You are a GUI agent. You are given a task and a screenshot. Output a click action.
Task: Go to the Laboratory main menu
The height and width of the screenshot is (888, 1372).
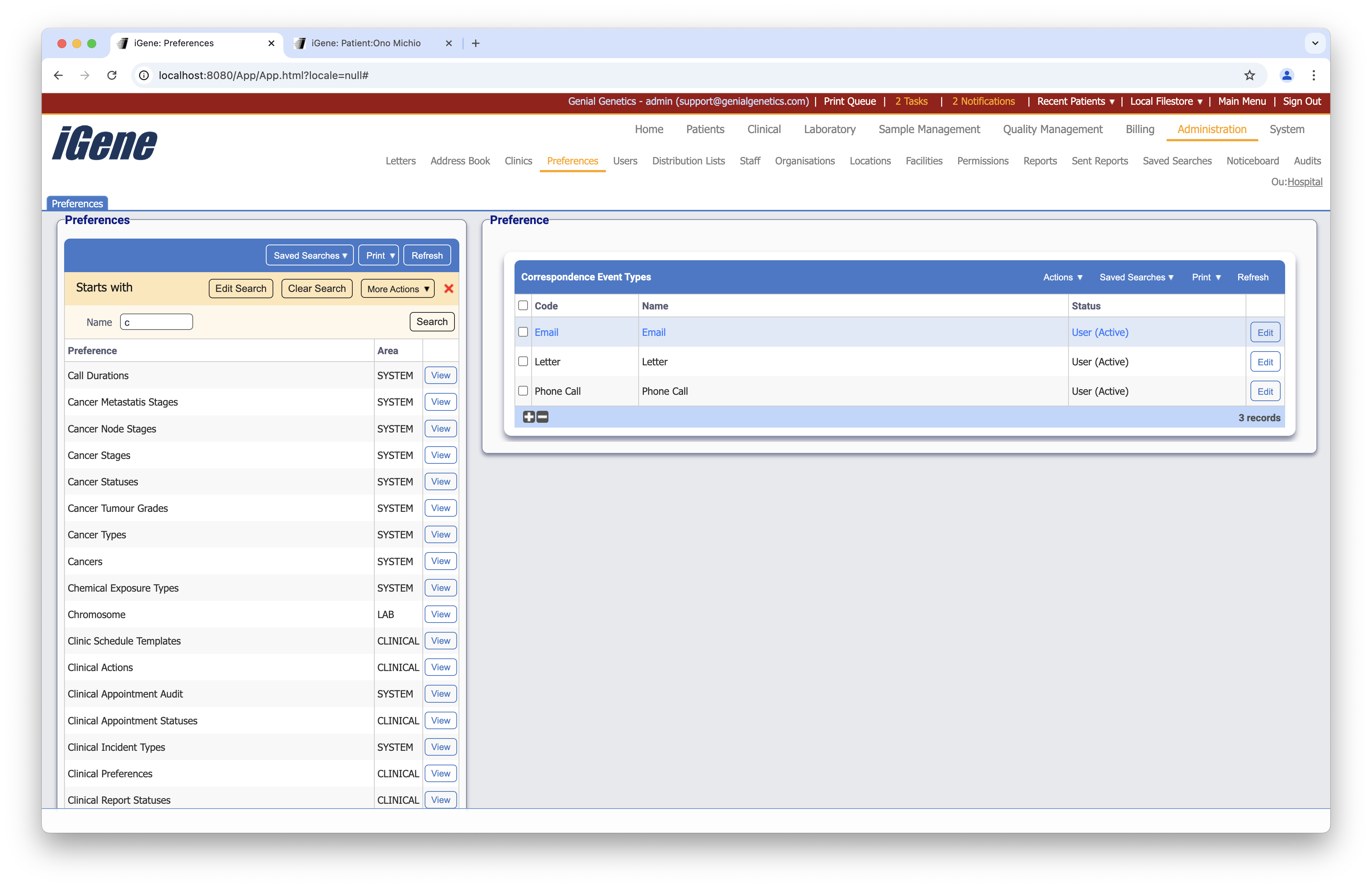click(829, 130)
